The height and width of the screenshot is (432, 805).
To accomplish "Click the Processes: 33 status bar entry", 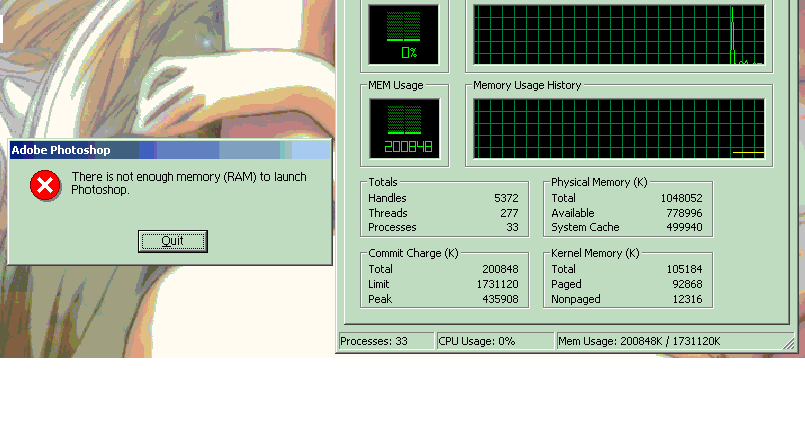I will (386, 341).
